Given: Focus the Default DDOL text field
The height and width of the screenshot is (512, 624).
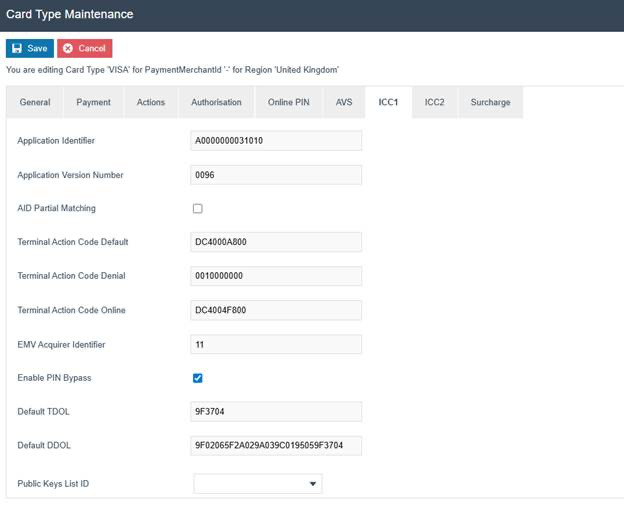Looking at the screenshot, I should pos(275,445).
